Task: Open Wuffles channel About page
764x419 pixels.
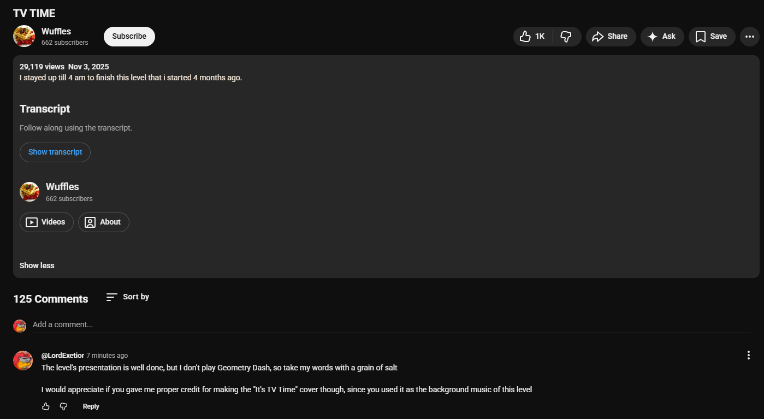Action: 103,222
